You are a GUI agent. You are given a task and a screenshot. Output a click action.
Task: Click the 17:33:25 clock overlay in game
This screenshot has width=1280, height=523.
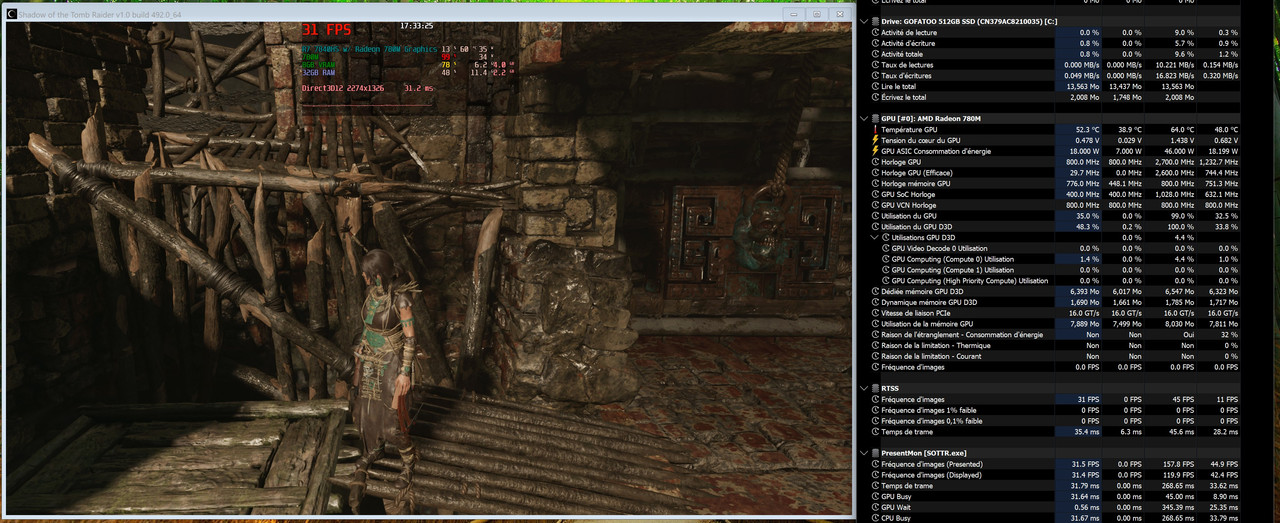[416, 25]
